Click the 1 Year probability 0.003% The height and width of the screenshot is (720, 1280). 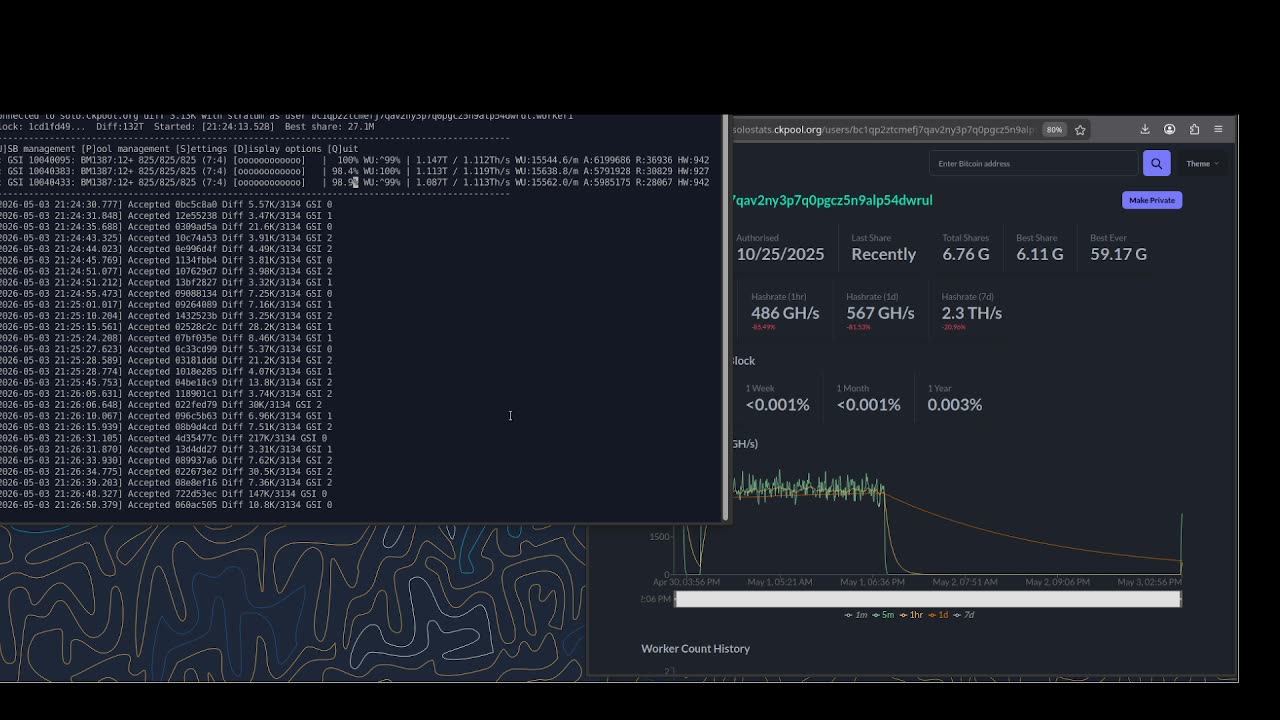954,404
